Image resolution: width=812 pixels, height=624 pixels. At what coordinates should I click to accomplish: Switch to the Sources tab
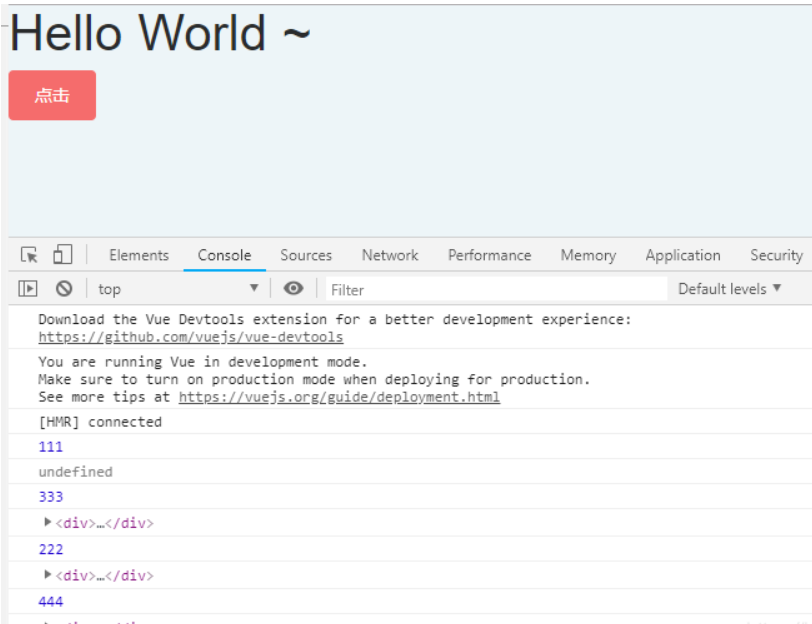click(x=306, y=255)
